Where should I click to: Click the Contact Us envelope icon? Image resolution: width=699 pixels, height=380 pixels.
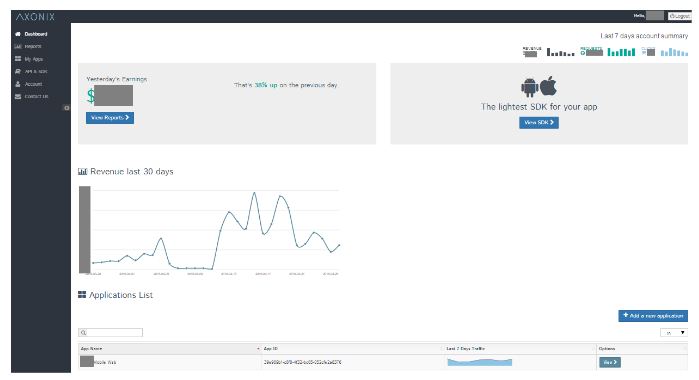click(x=18, y=96)
